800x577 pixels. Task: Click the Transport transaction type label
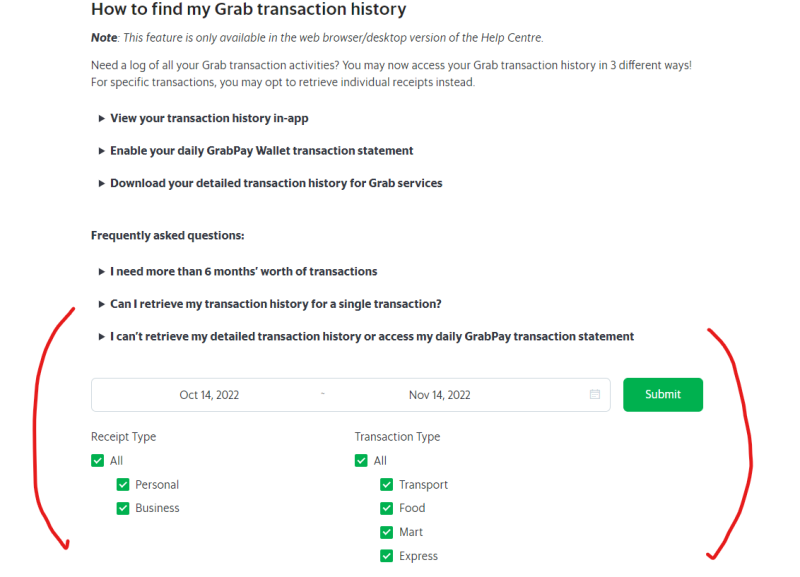pos(423,485)
